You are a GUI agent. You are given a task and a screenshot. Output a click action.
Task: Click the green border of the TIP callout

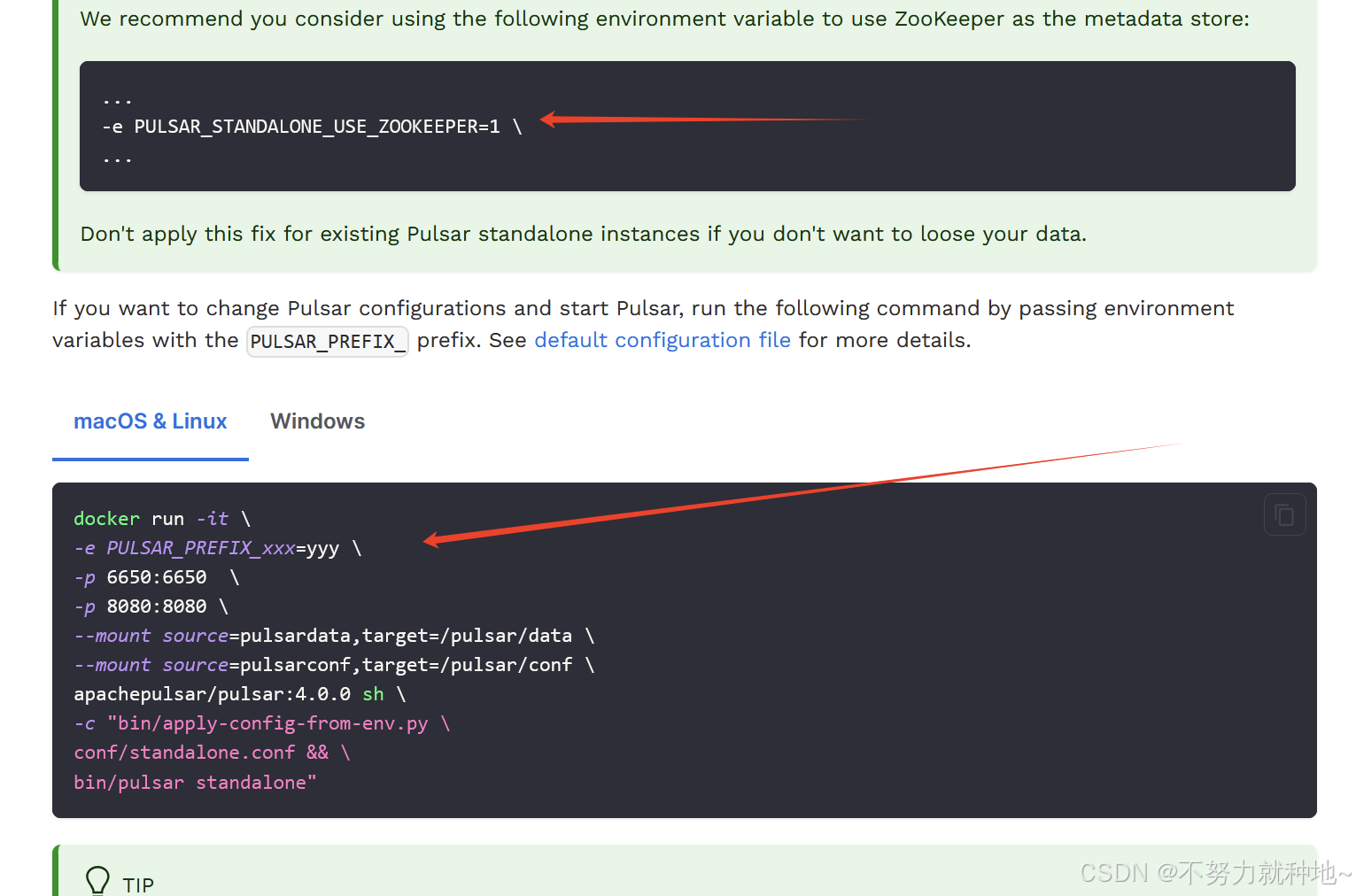(55, 877)
